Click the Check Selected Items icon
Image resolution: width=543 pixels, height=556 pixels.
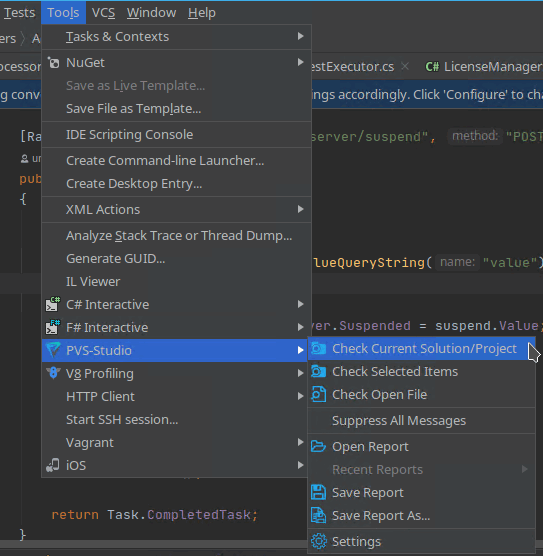tap(318, 371)
